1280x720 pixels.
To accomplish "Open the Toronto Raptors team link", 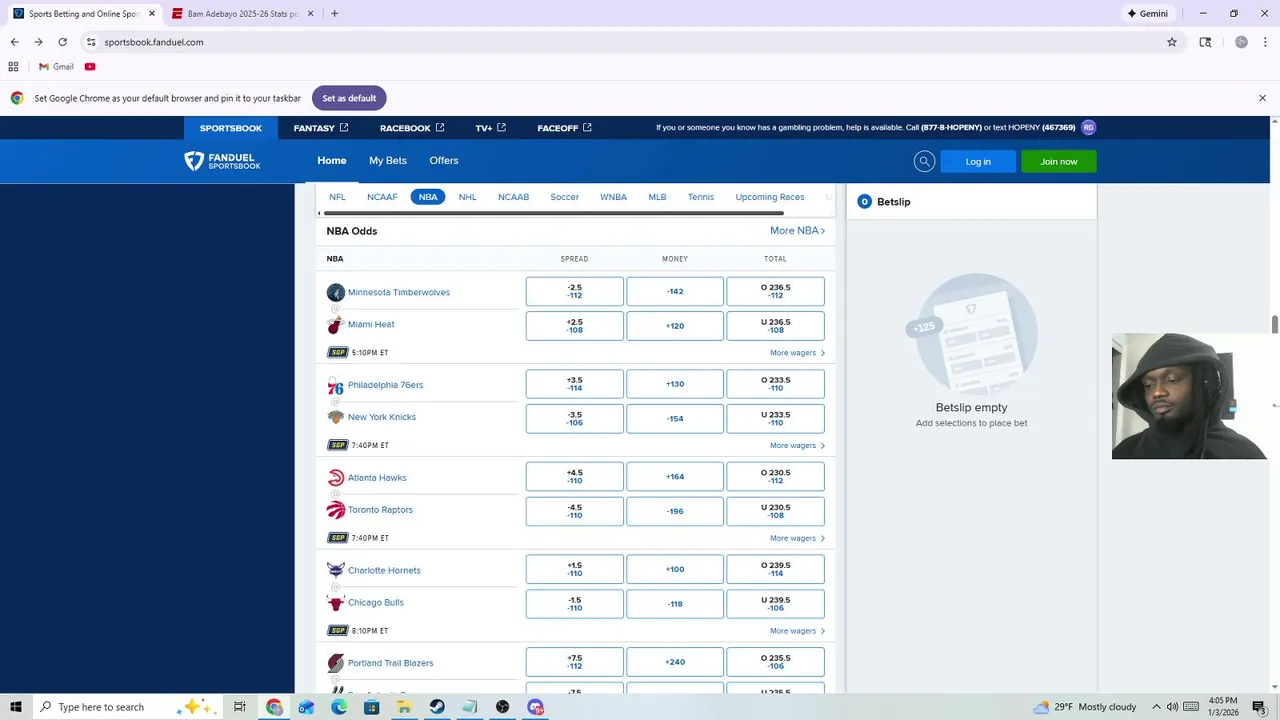I will 380,510.
